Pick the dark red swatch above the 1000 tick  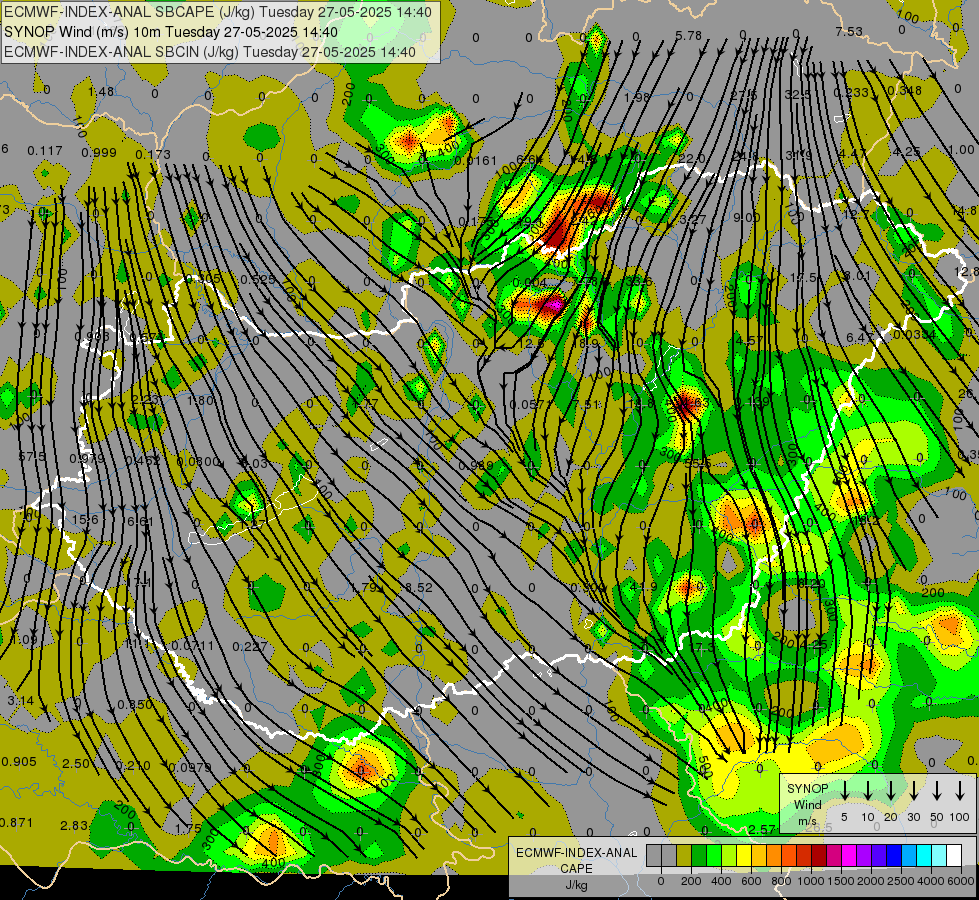(819, 855)
